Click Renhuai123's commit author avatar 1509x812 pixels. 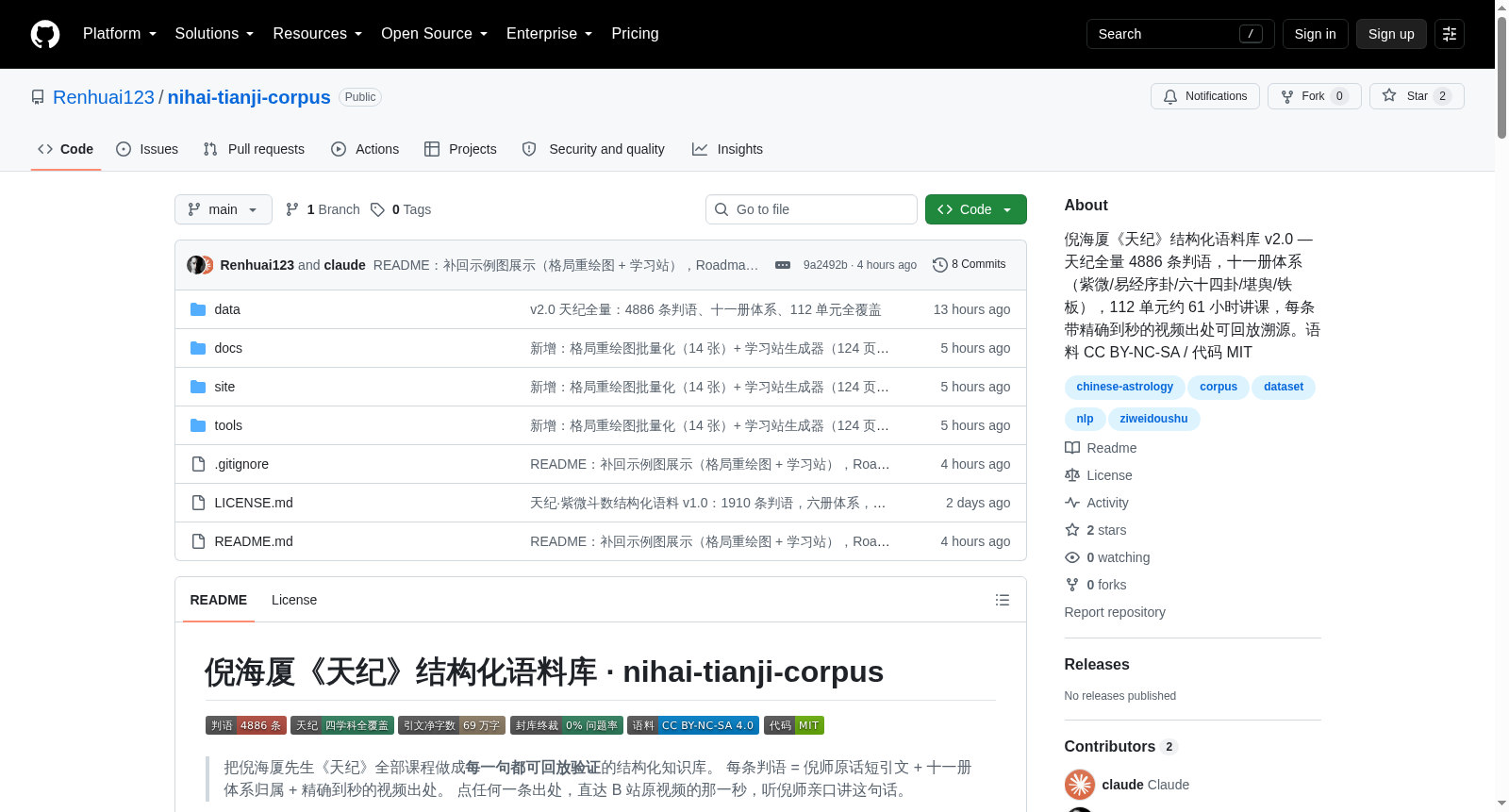coord(195,265)
